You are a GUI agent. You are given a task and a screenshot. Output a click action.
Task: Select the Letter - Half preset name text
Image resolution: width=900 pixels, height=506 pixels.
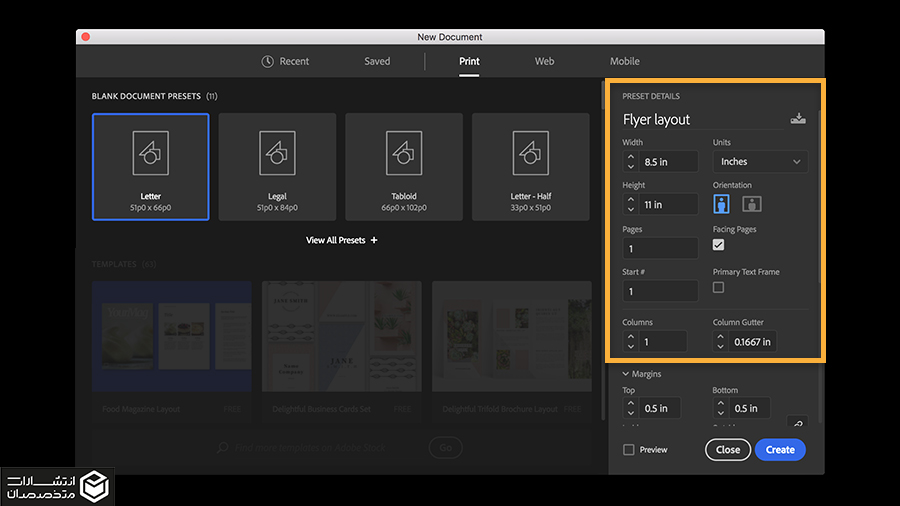pyautogui.click(x=531, y=196)
